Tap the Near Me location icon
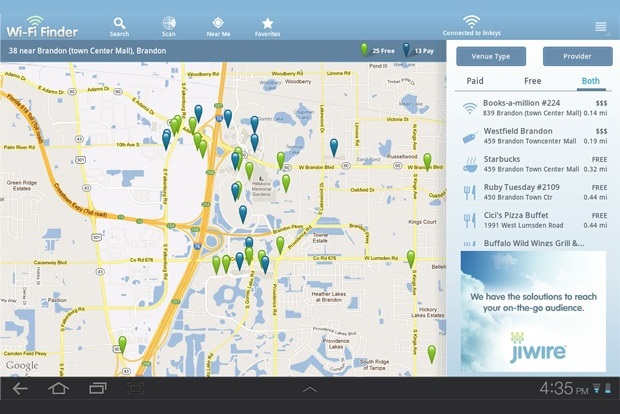The width and height of the screenshot is (620, 414). (218, 24)
